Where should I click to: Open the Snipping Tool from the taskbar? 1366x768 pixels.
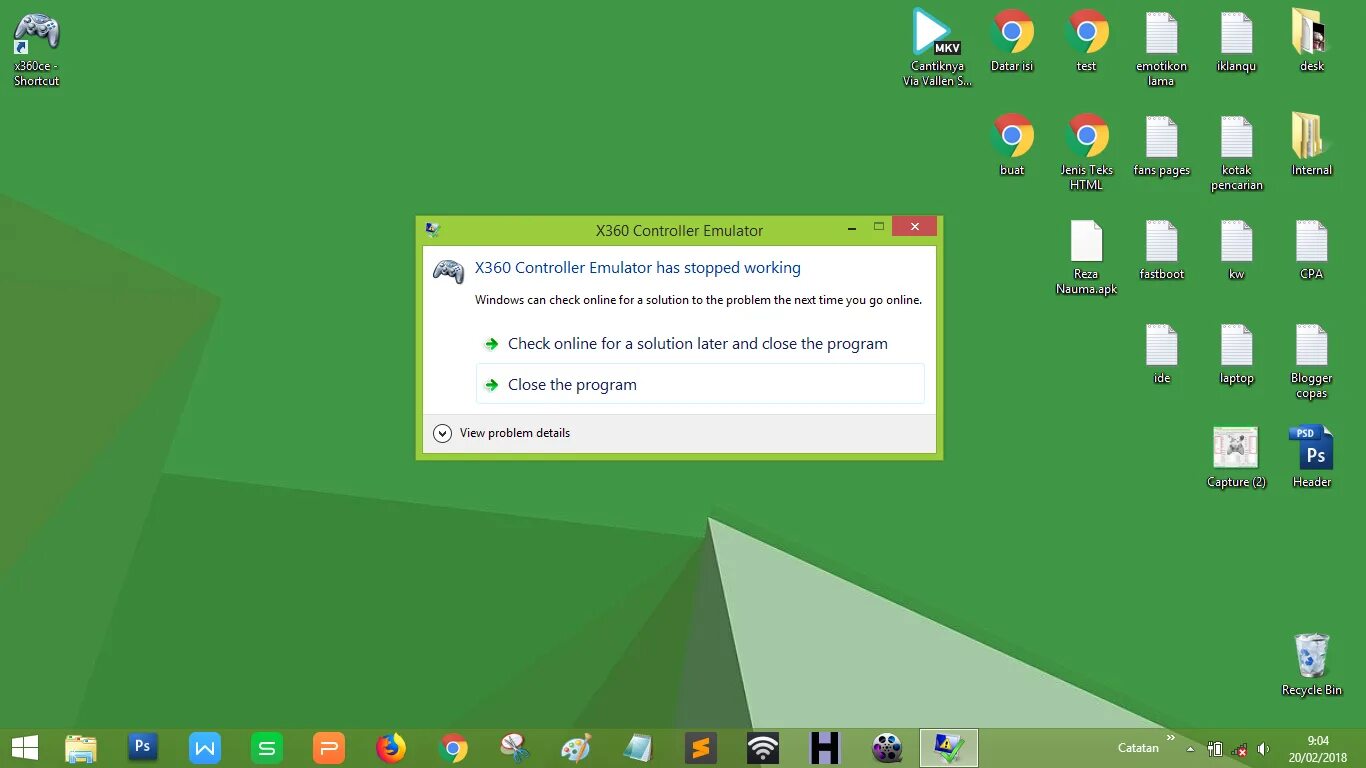(515, 748)
